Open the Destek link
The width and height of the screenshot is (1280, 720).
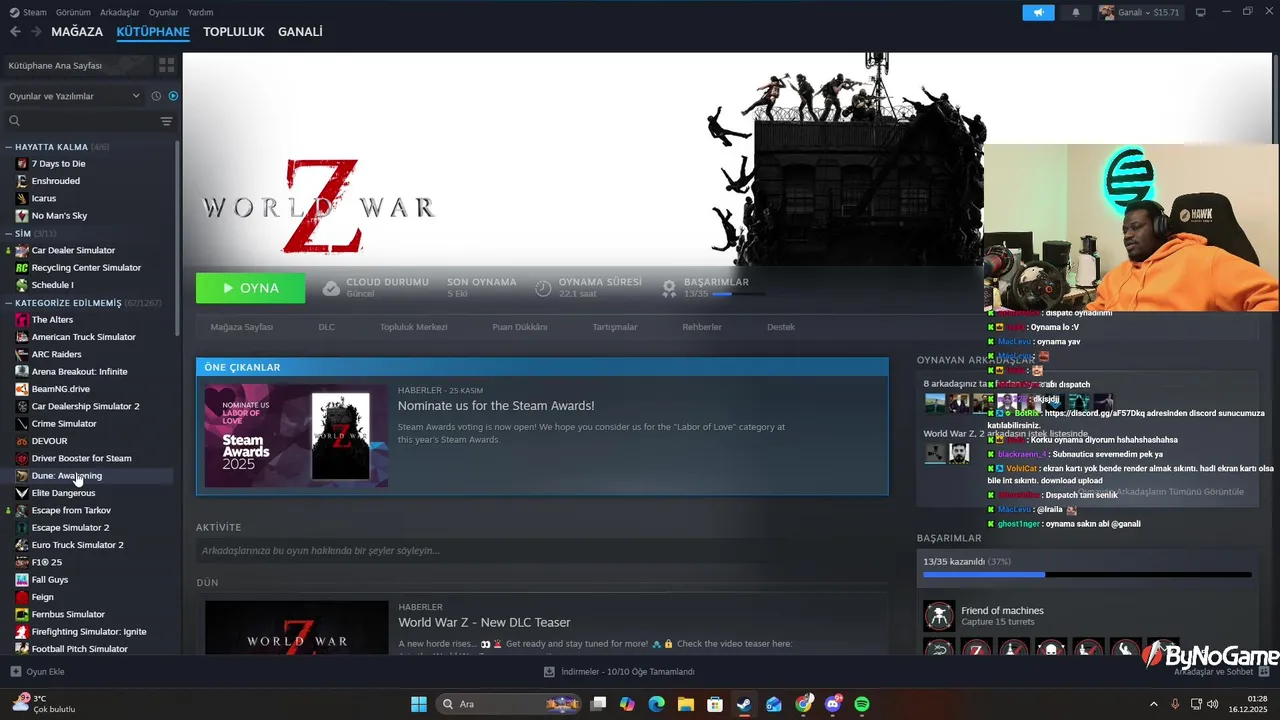click(781, 327)
